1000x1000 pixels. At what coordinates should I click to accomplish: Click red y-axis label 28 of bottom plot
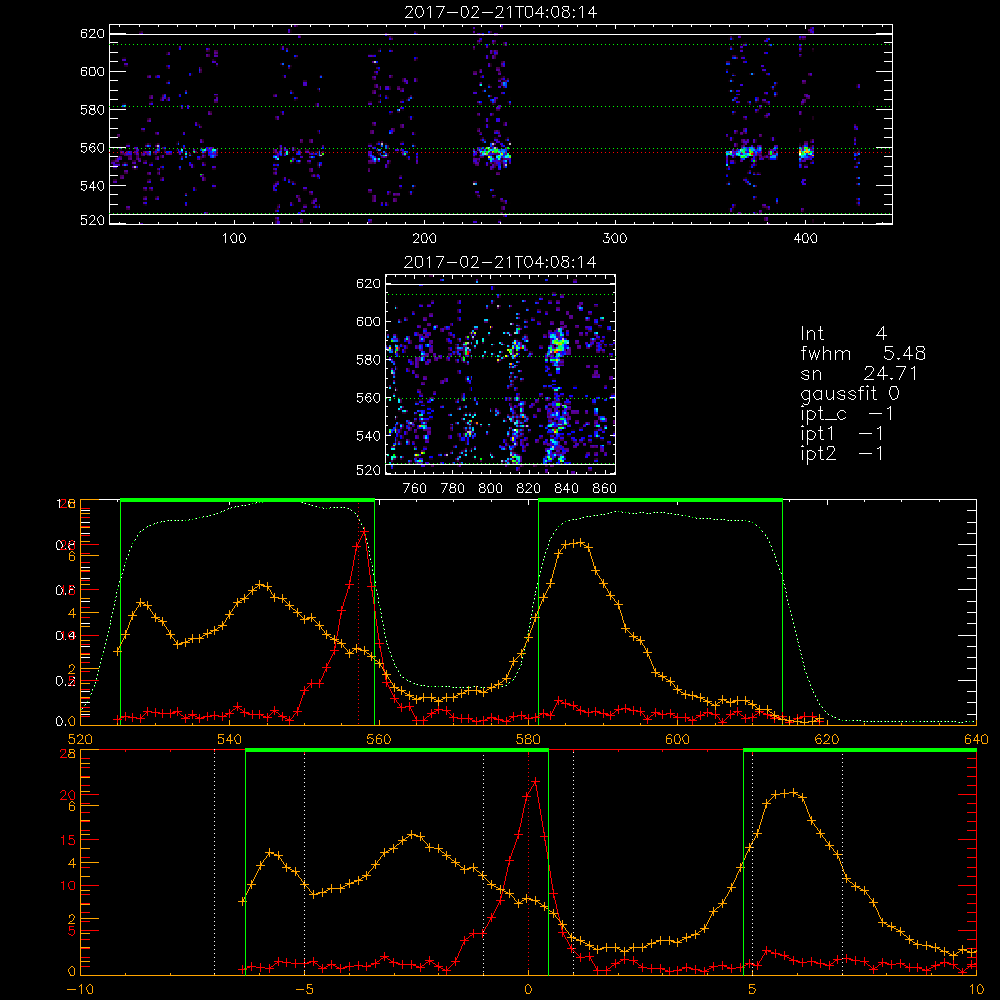point(68,753)
